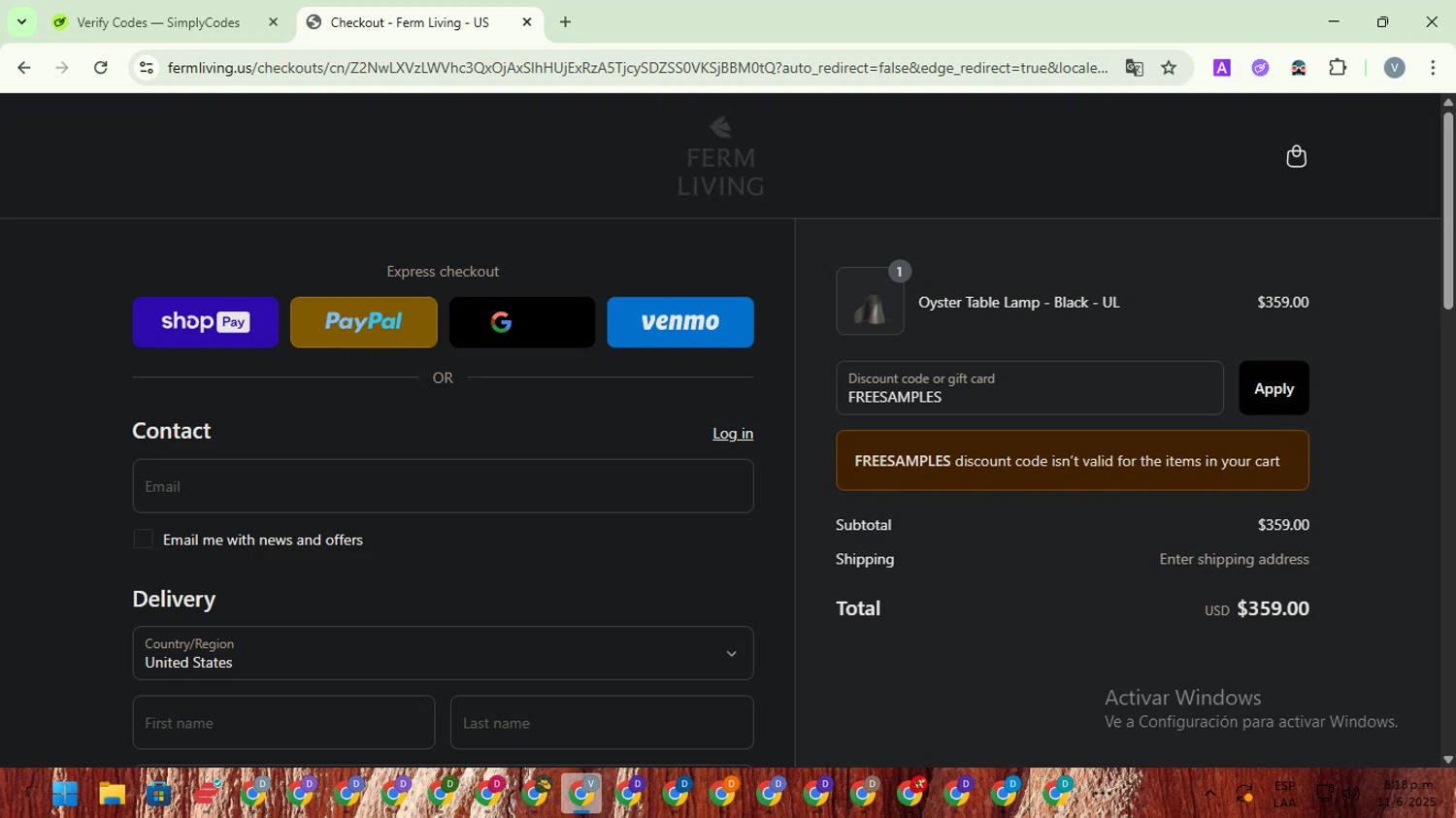1456x818 pixels.
Task: Click the Oyster Table Lamp - Black - UL title
Action: click(x=1019, y=303)
